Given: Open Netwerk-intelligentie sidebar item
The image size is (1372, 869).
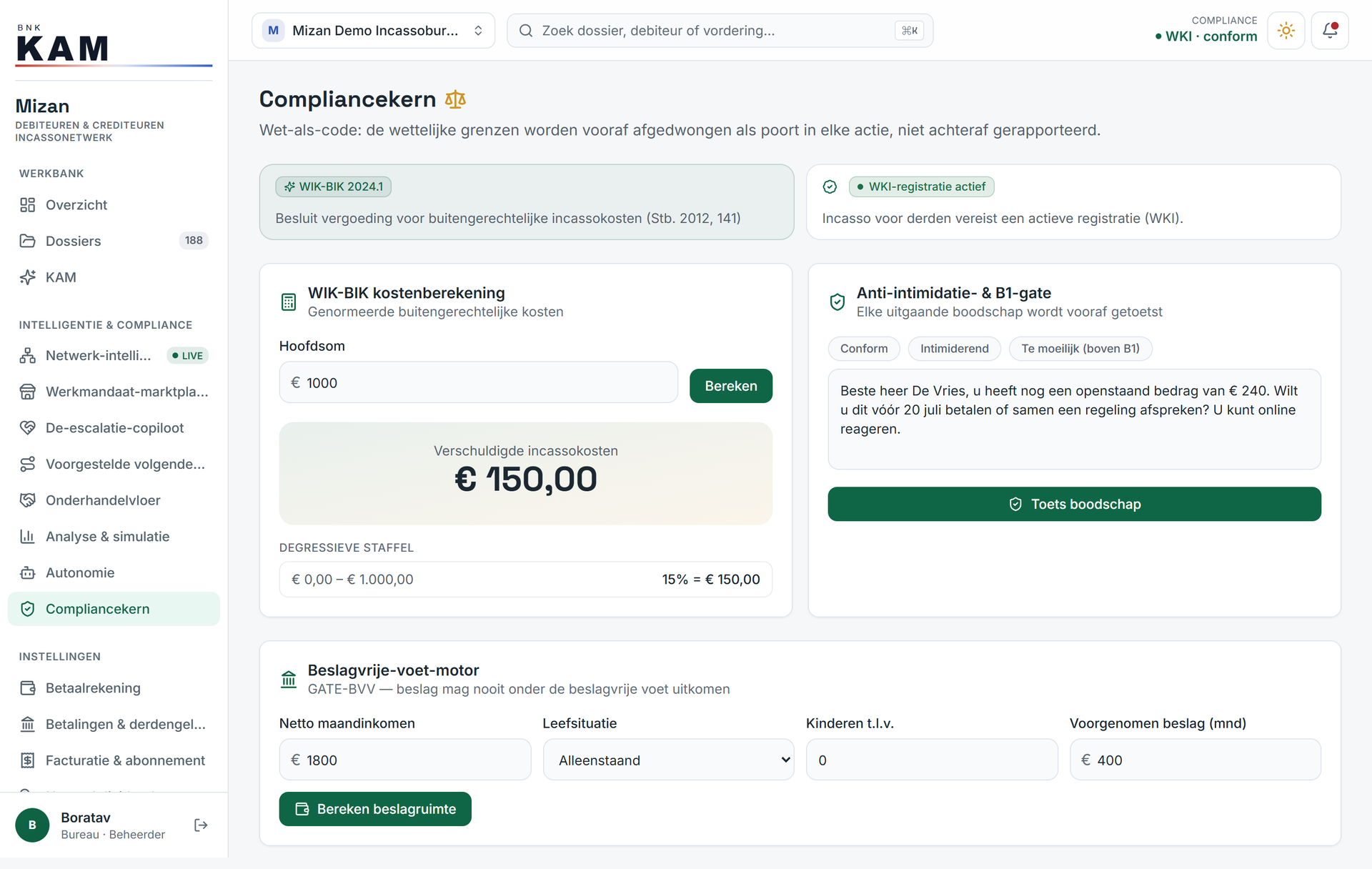Looking at the screenshot, I should (114, 356).
